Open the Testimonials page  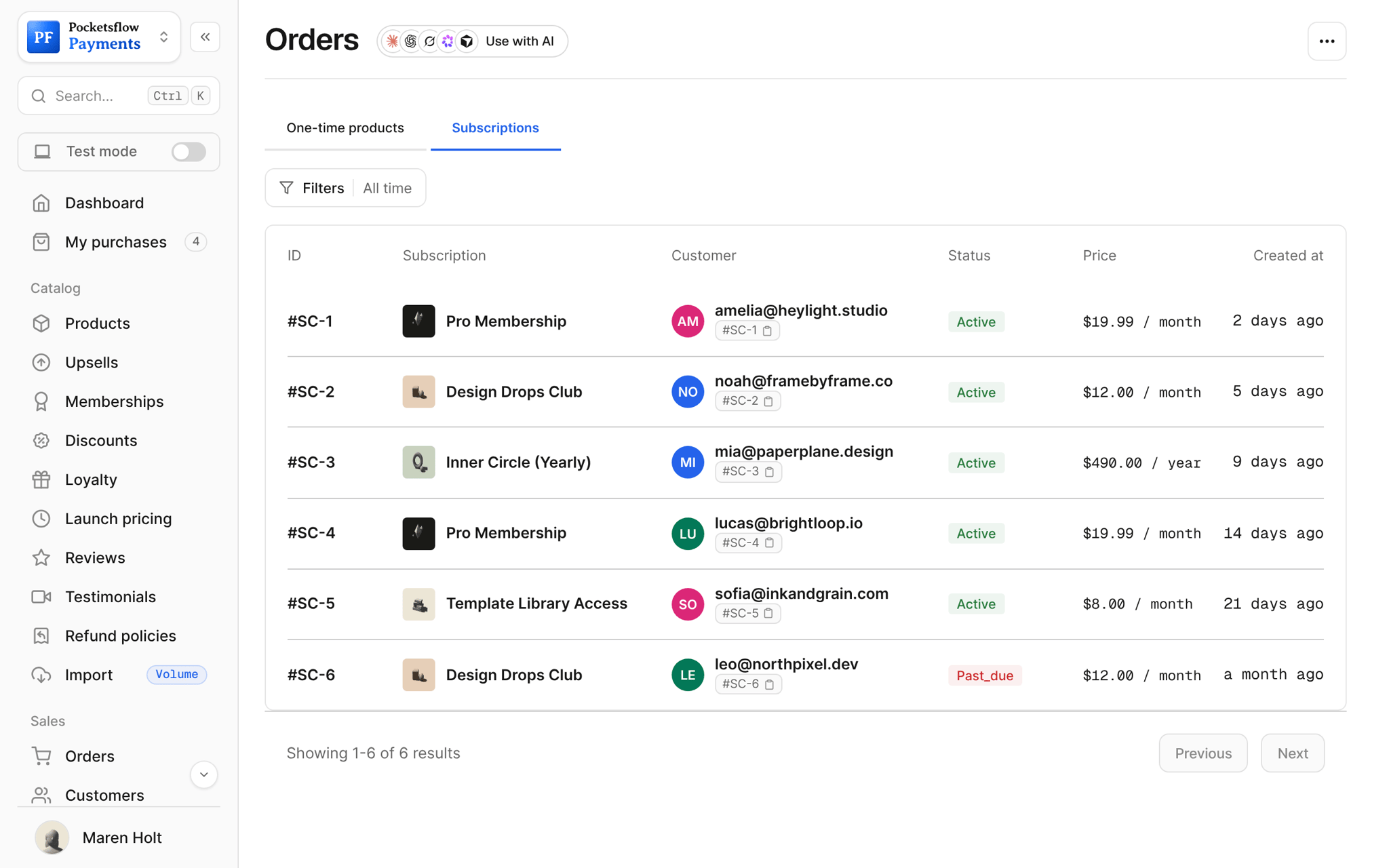pyautogui.click(x=111, y=597)
